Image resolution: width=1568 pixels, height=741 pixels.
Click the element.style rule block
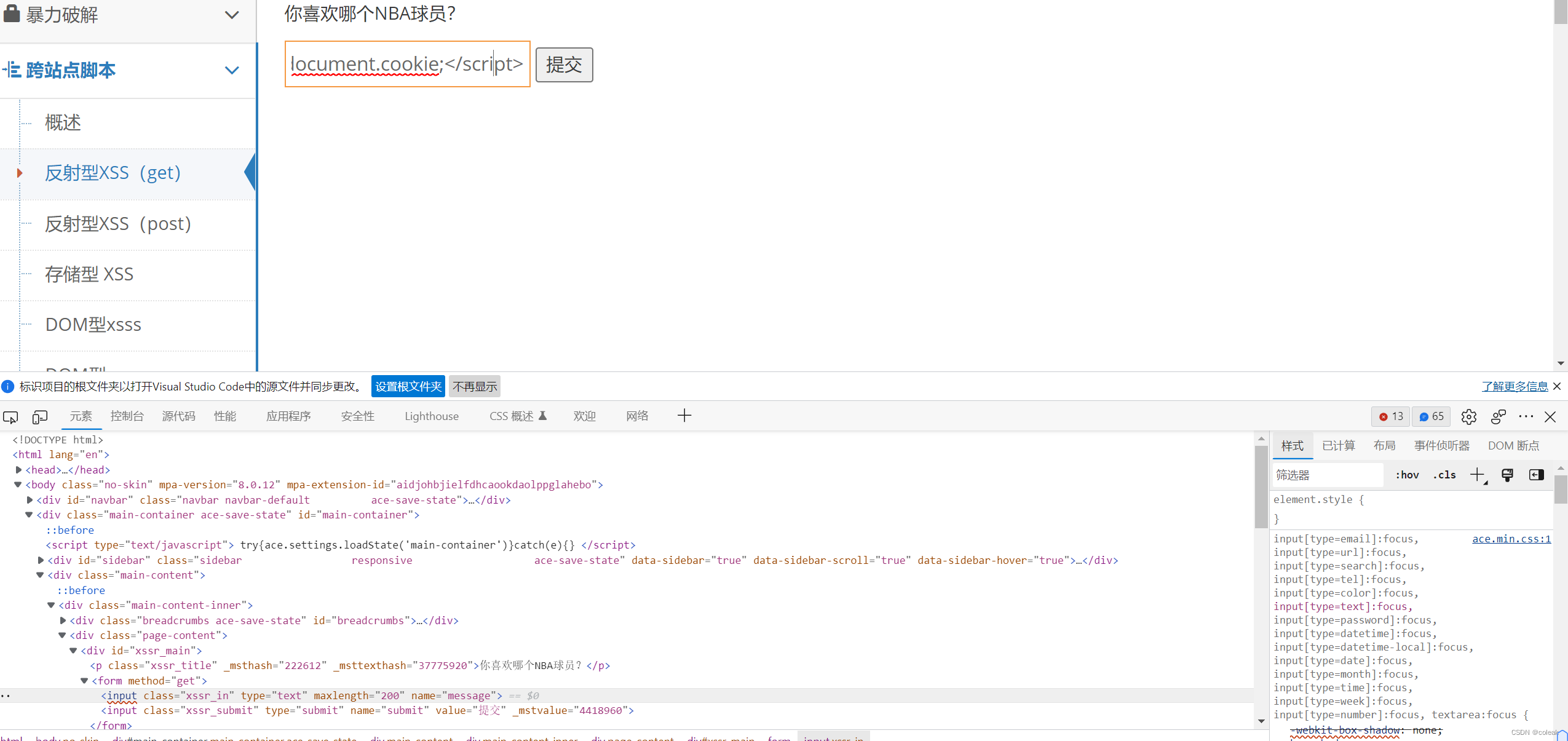(x=1411, y=509)
